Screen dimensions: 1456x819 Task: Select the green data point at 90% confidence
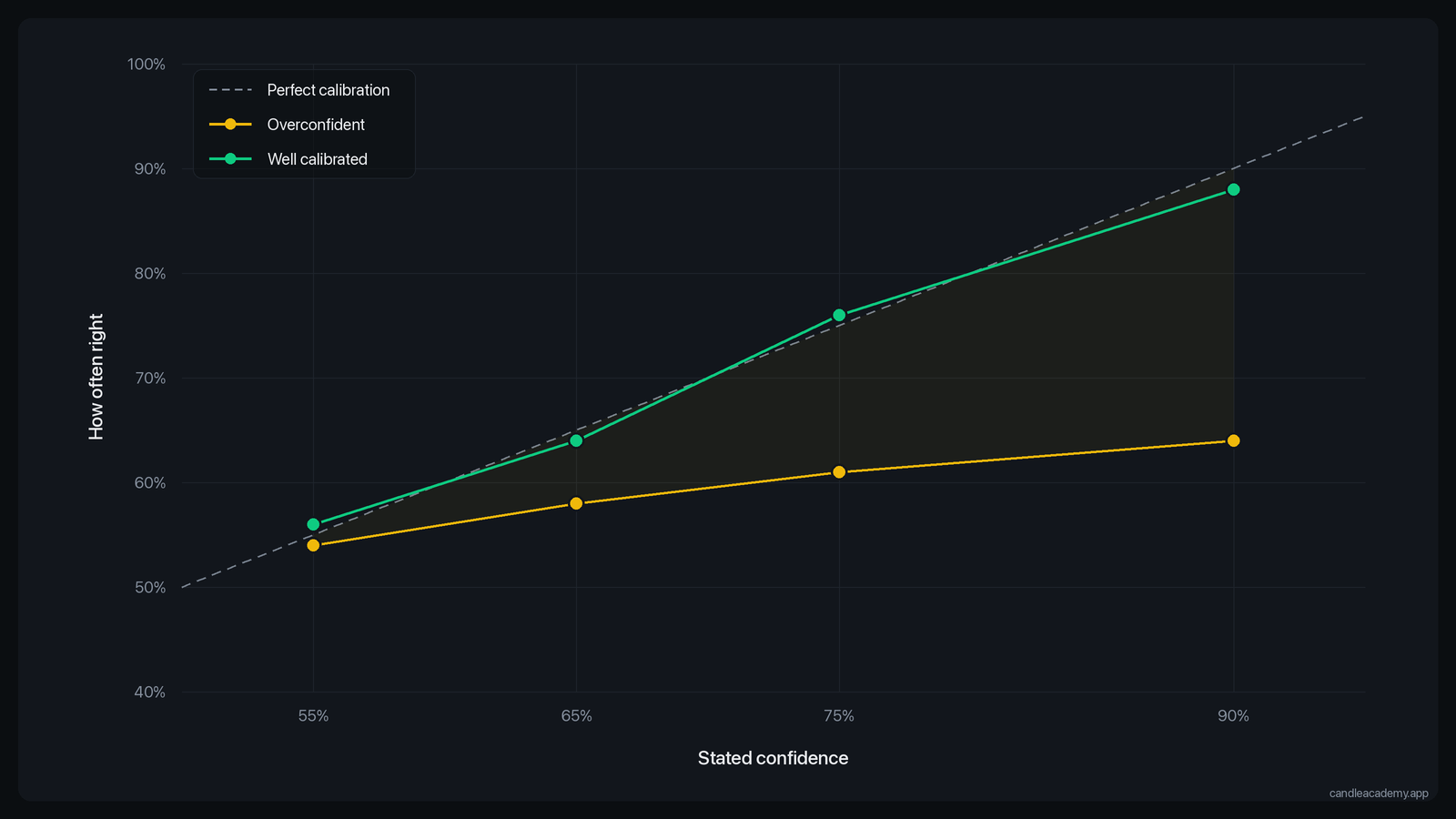1233,189
